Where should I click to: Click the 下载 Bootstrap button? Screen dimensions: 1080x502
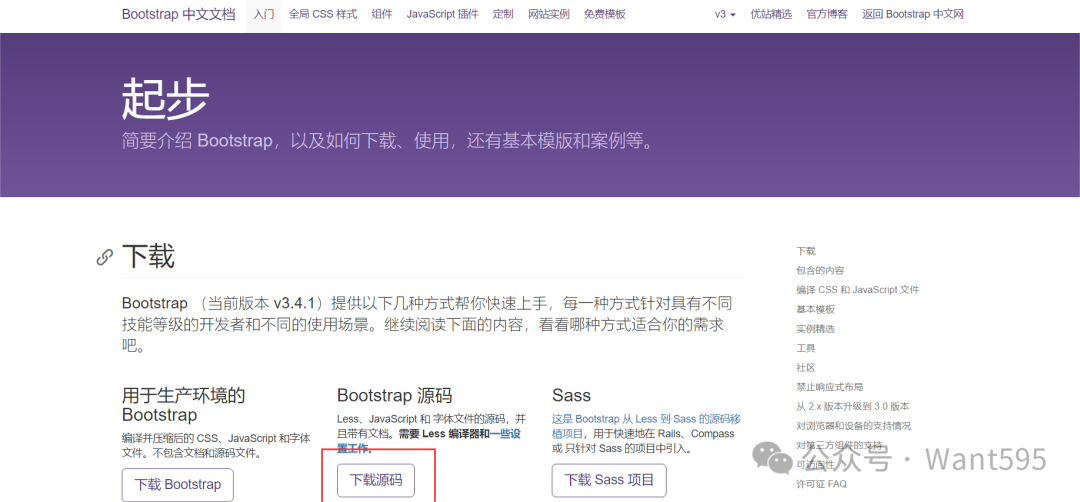[x=178, y=484]
